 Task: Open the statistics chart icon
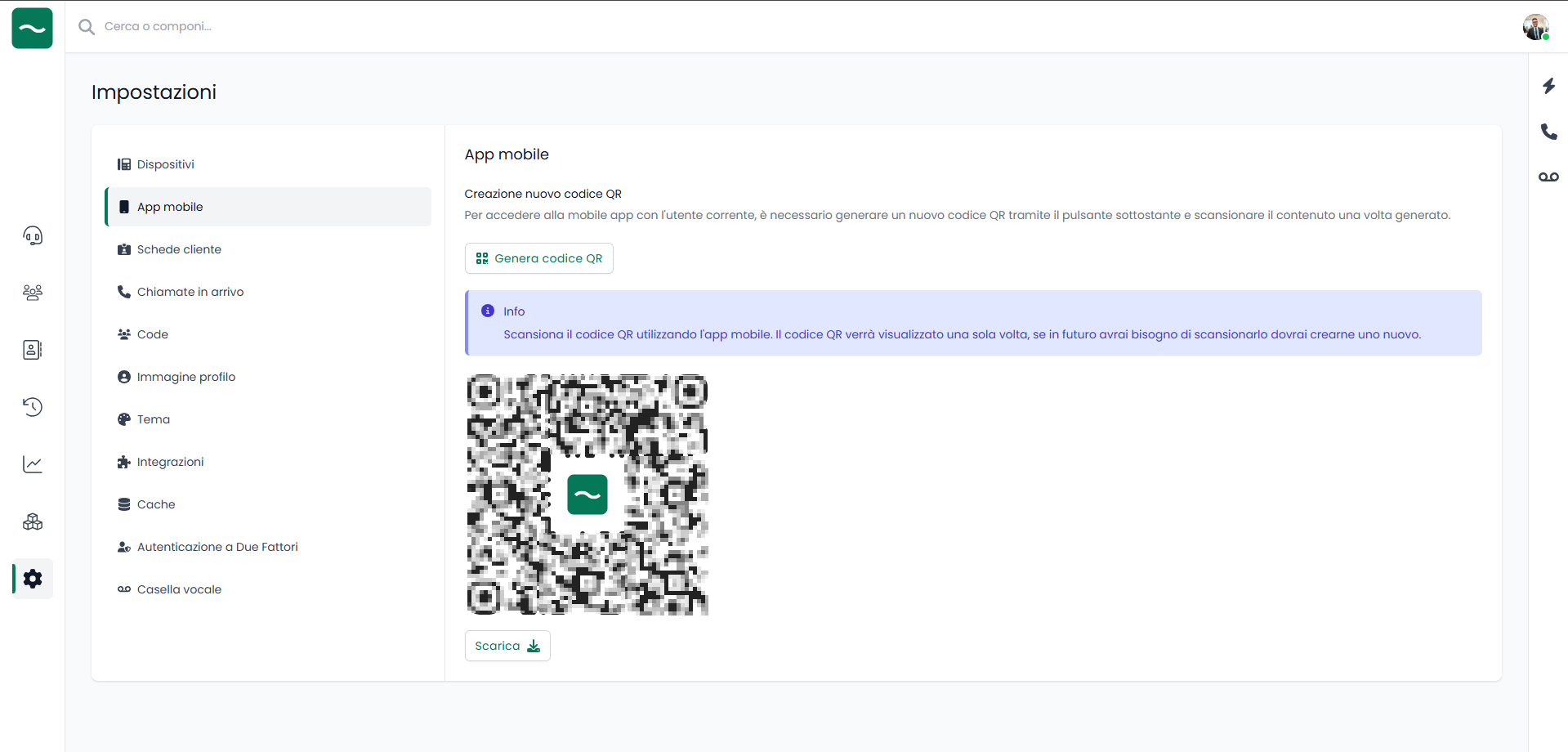pyautogui.click(x=33, y=464)
